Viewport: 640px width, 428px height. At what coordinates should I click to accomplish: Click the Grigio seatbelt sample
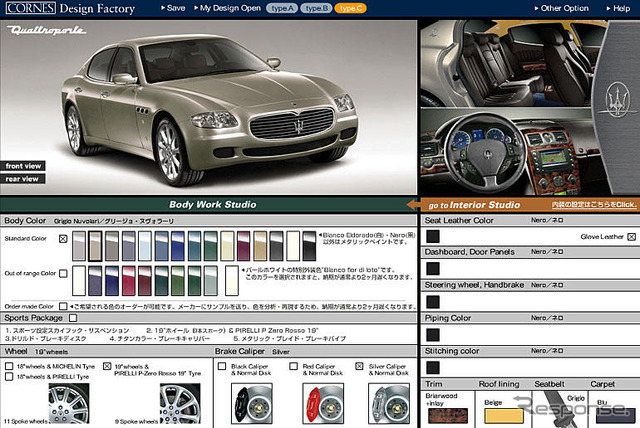561,408
